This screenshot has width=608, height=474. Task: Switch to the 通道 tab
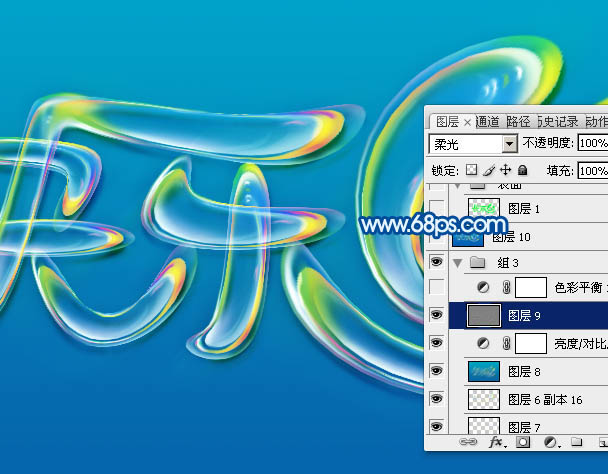(487, 121)
